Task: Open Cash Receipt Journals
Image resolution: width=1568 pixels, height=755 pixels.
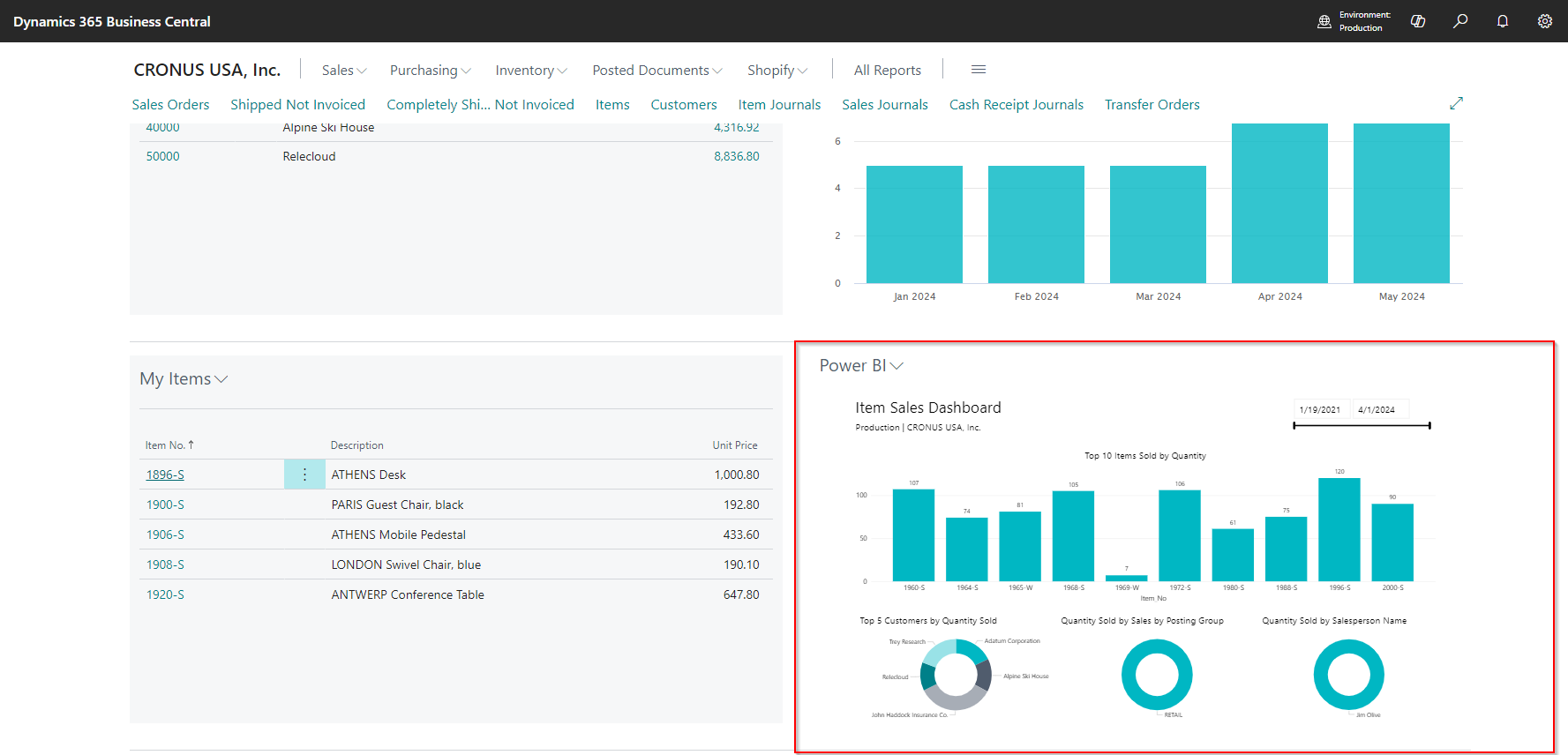Action: tap(1017, 104)
